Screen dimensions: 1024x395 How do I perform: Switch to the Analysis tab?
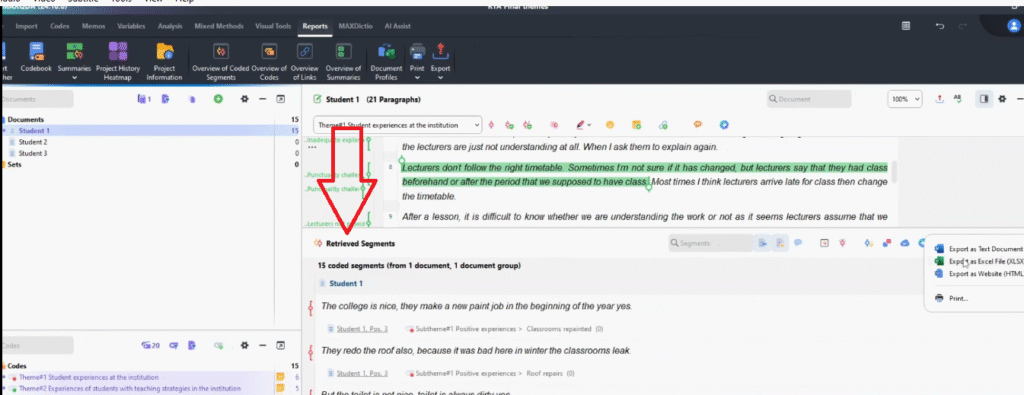click(170, 26)
